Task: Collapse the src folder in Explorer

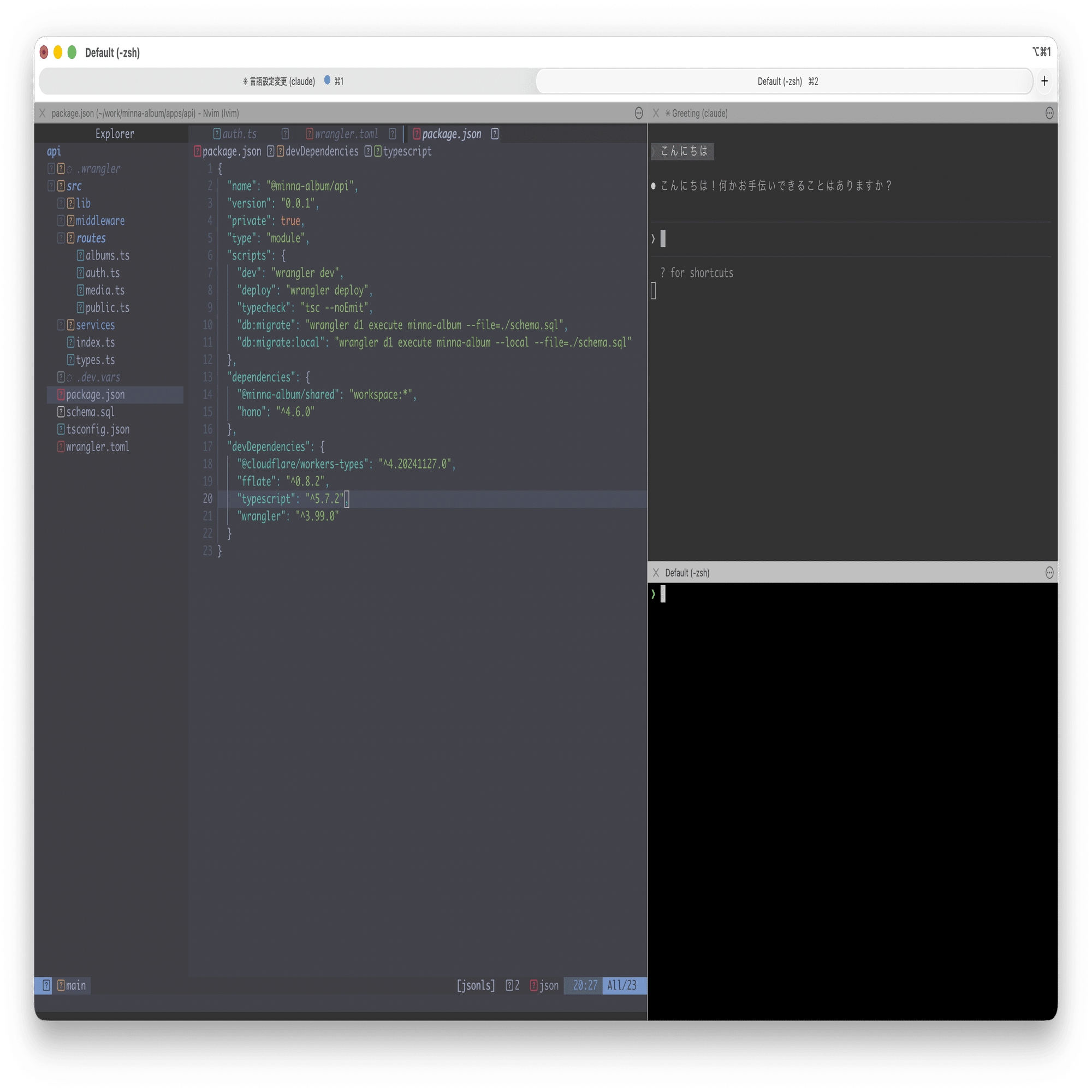Action: click(74, 186)
